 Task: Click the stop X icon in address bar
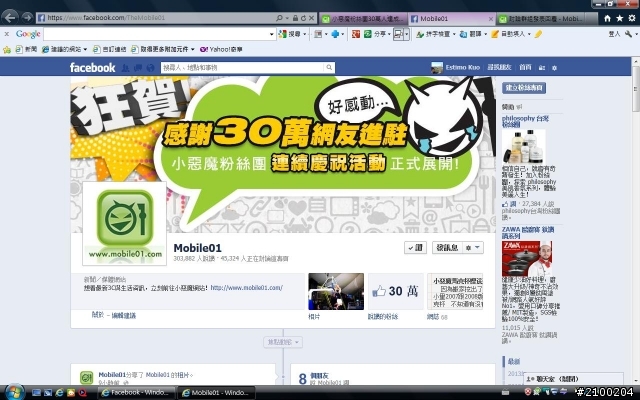tap(311, 18)
